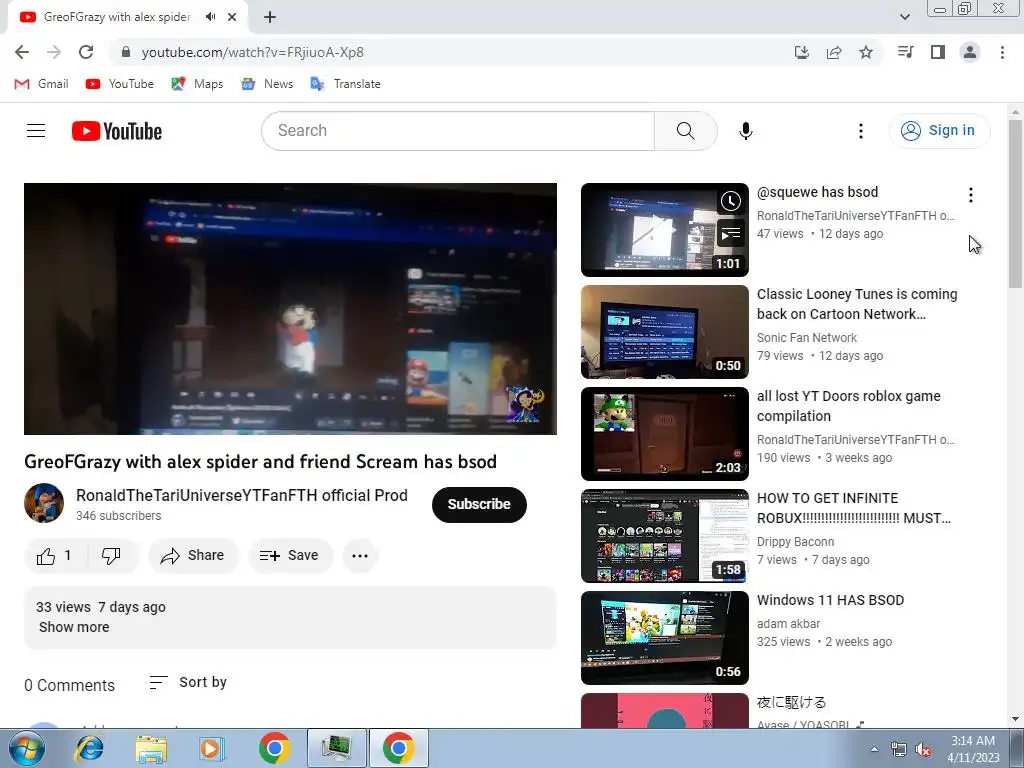Click the muted volume tray icon

(x=923, y=750)
